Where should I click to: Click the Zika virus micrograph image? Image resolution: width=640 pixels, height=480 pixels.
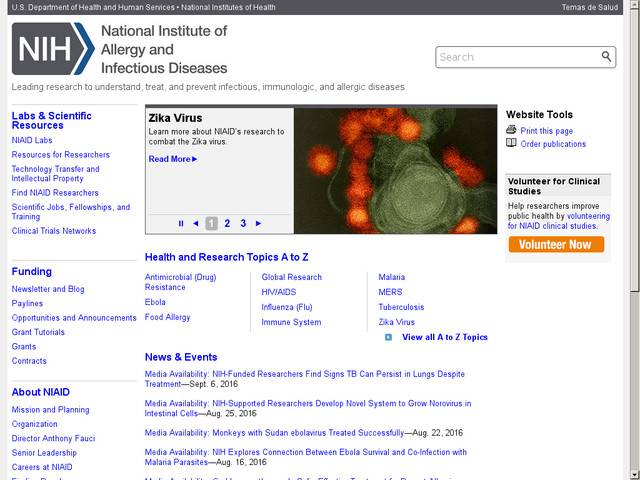(x=396, y=171)
